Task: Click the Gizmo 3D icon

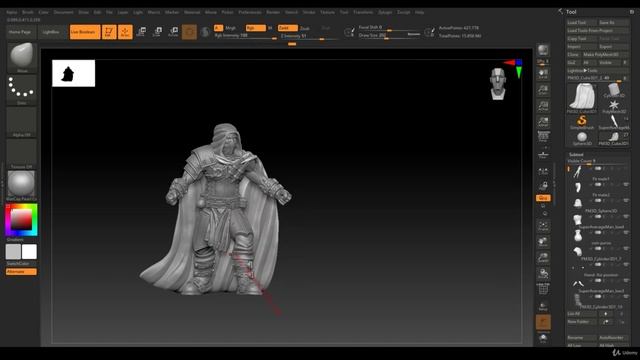Action: click(189, 32)
